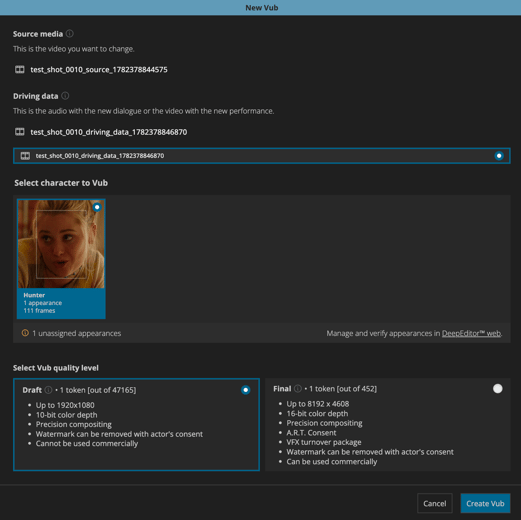
Task: Click the source file name test_shot_0010_source_1782378844575
Action: pos(99,70)
